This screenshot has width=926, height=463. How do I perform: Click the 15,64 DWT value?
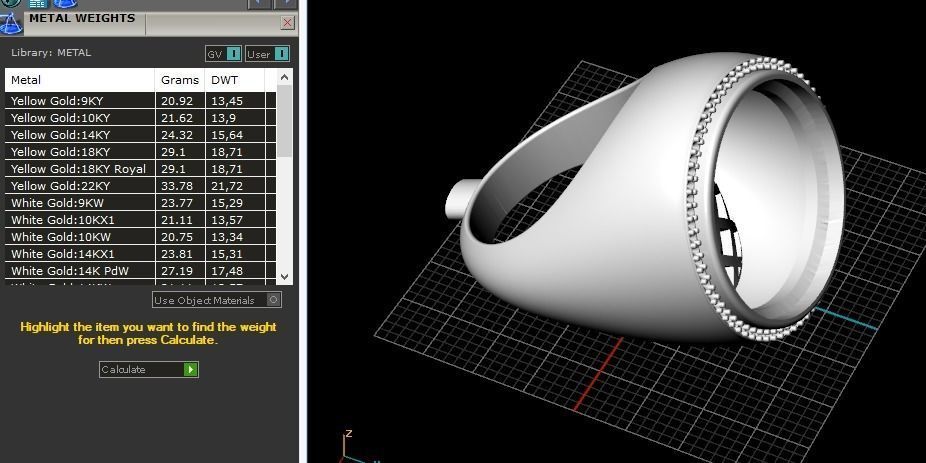(x=227, y=135)
